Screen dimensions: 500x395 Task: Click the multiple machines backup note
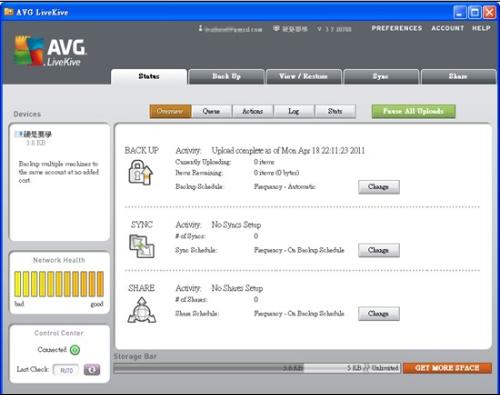tap(59, 172)
